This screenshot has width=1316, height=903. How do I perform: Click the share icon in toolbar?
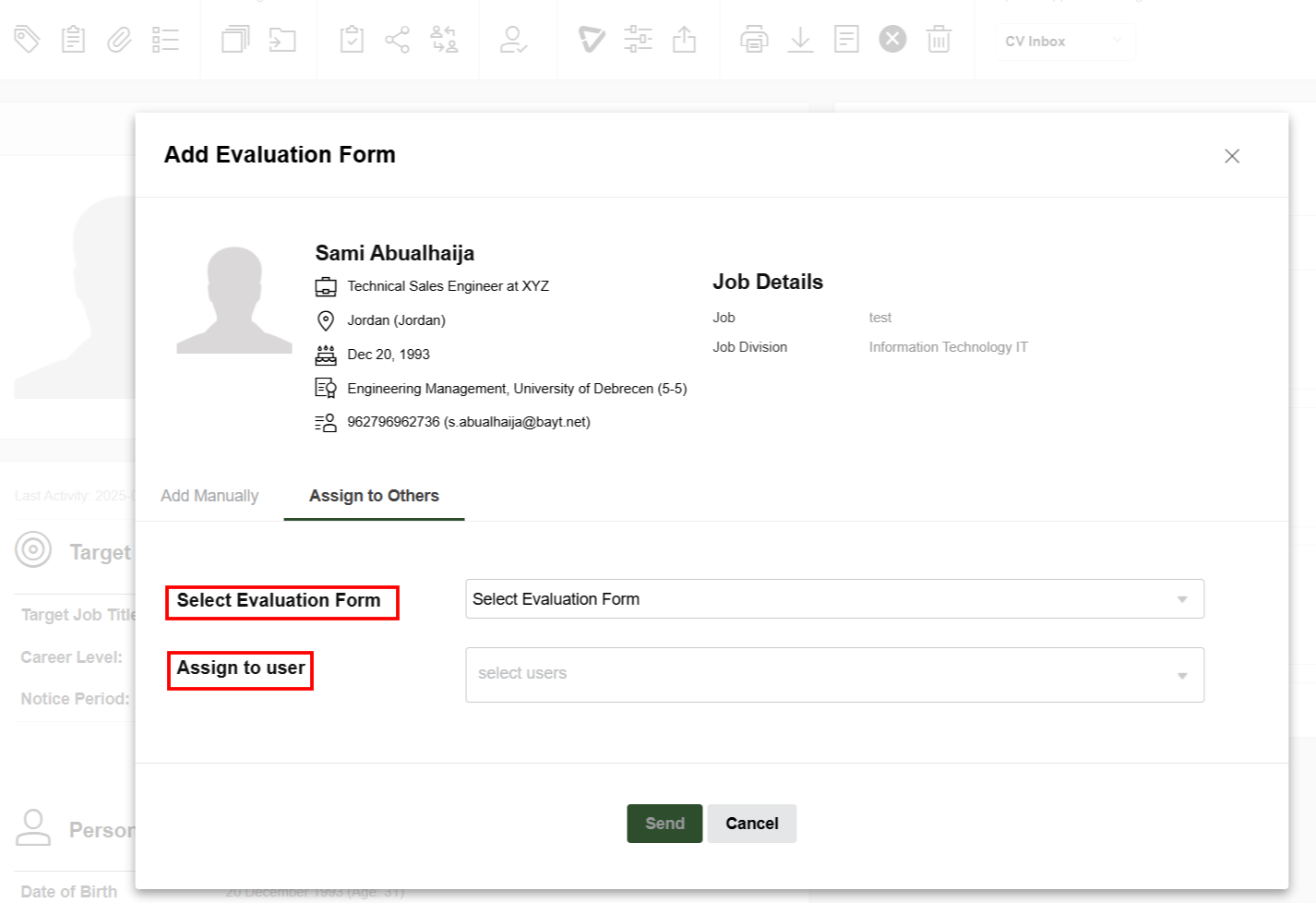(x=397, y=40)
